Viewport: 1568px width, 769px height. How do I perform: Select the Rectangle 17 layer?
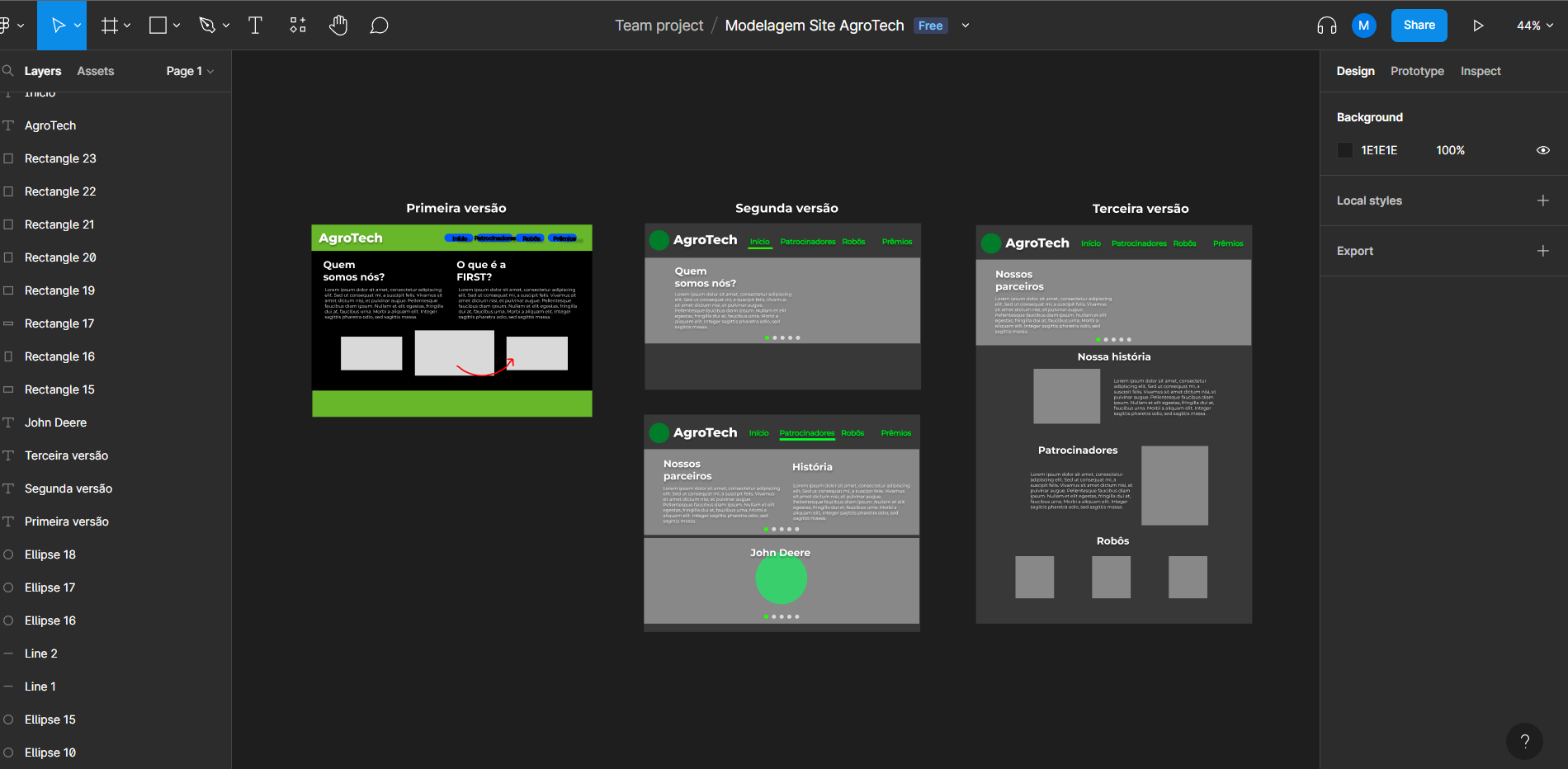point(59,323)
